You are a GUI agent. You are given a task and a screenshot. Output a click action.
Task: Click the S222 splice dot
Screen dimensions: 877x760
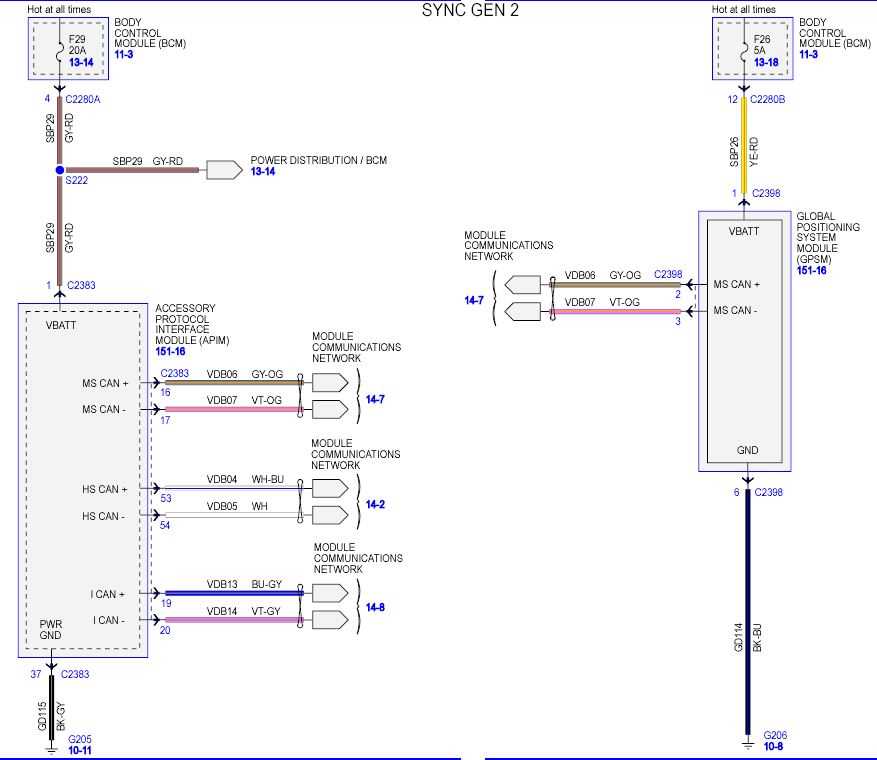(60, 170)
